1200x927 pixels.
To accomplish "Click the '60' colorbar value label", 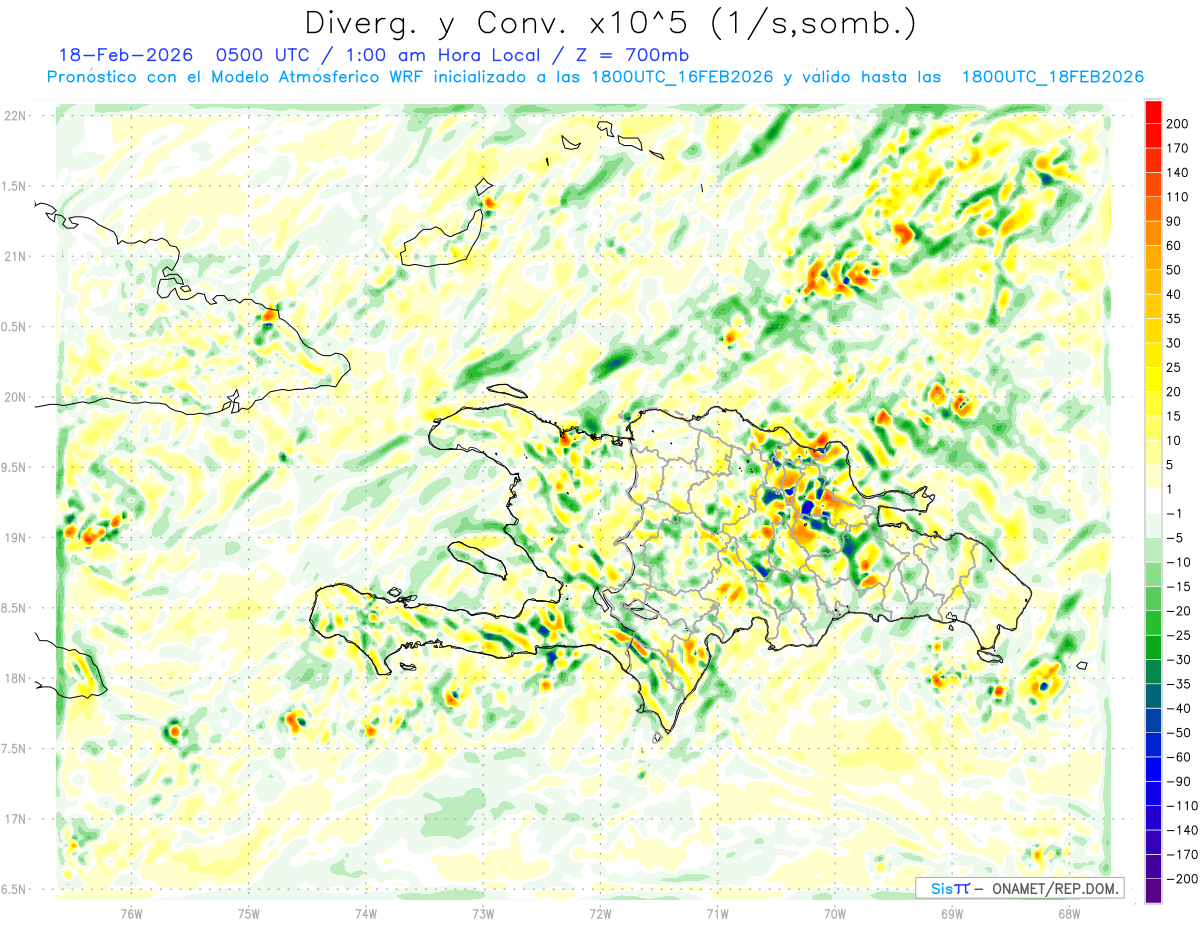I will (x=1174, y=246).
